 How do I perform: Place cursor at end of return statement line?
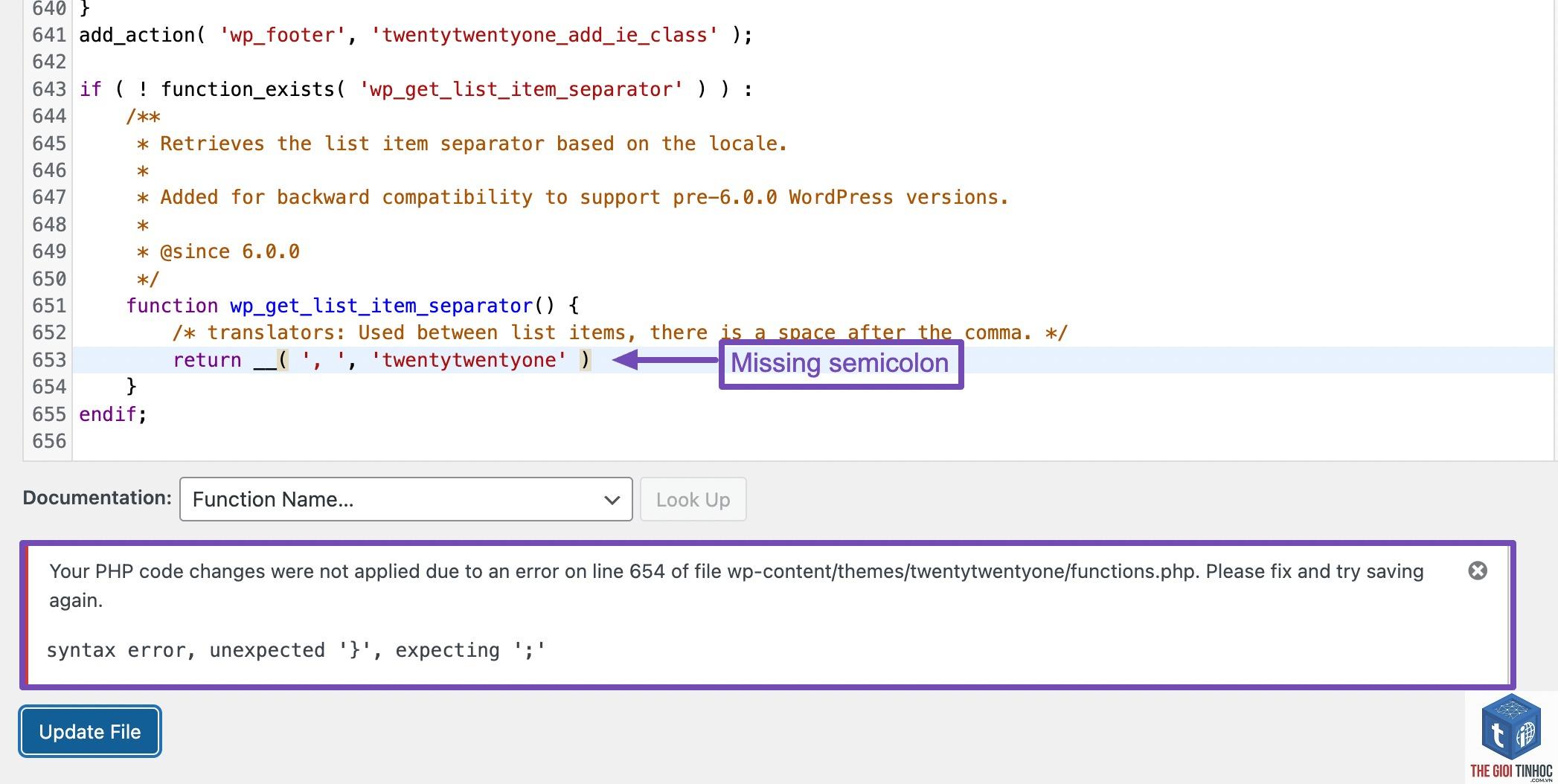pyautogui.click(x=593, y=360)
